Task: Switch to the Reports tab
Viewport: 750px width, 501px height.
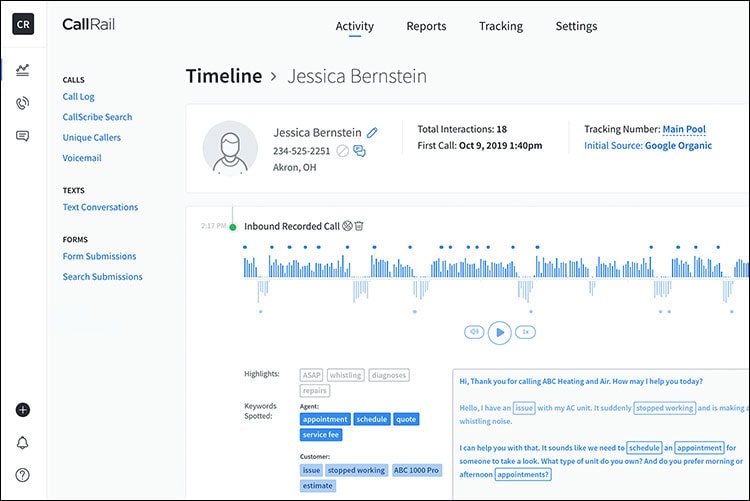Action: tap(426, 26)
